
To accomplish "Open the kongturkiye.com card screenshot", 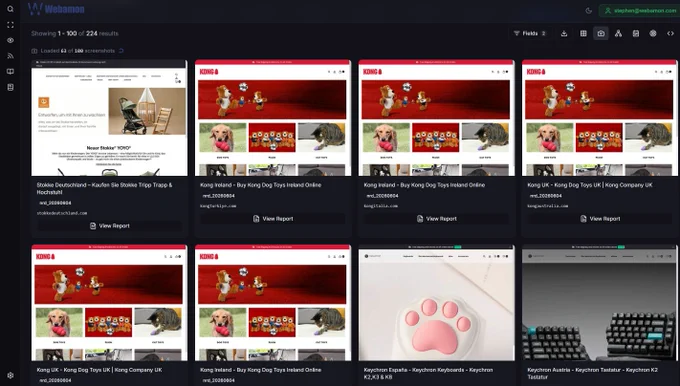I will pos(273,118).
